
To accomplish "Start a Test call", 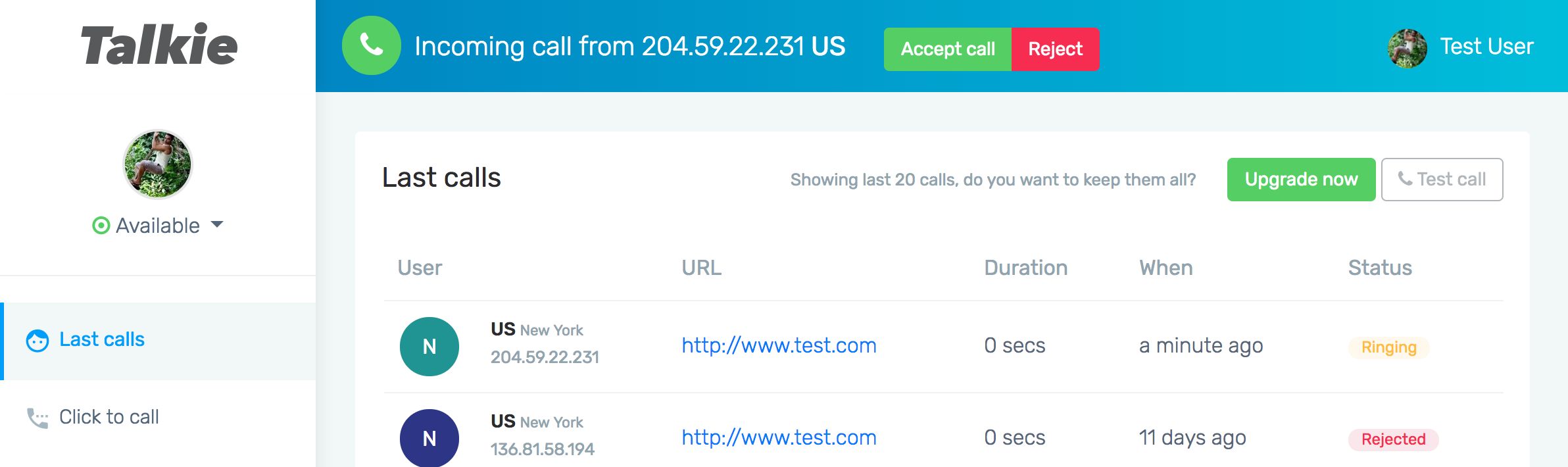I will tap(1442, 180).
